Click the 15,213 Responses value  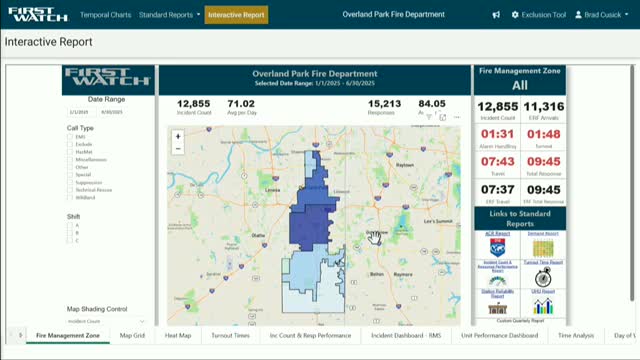[x=384, y=104]
